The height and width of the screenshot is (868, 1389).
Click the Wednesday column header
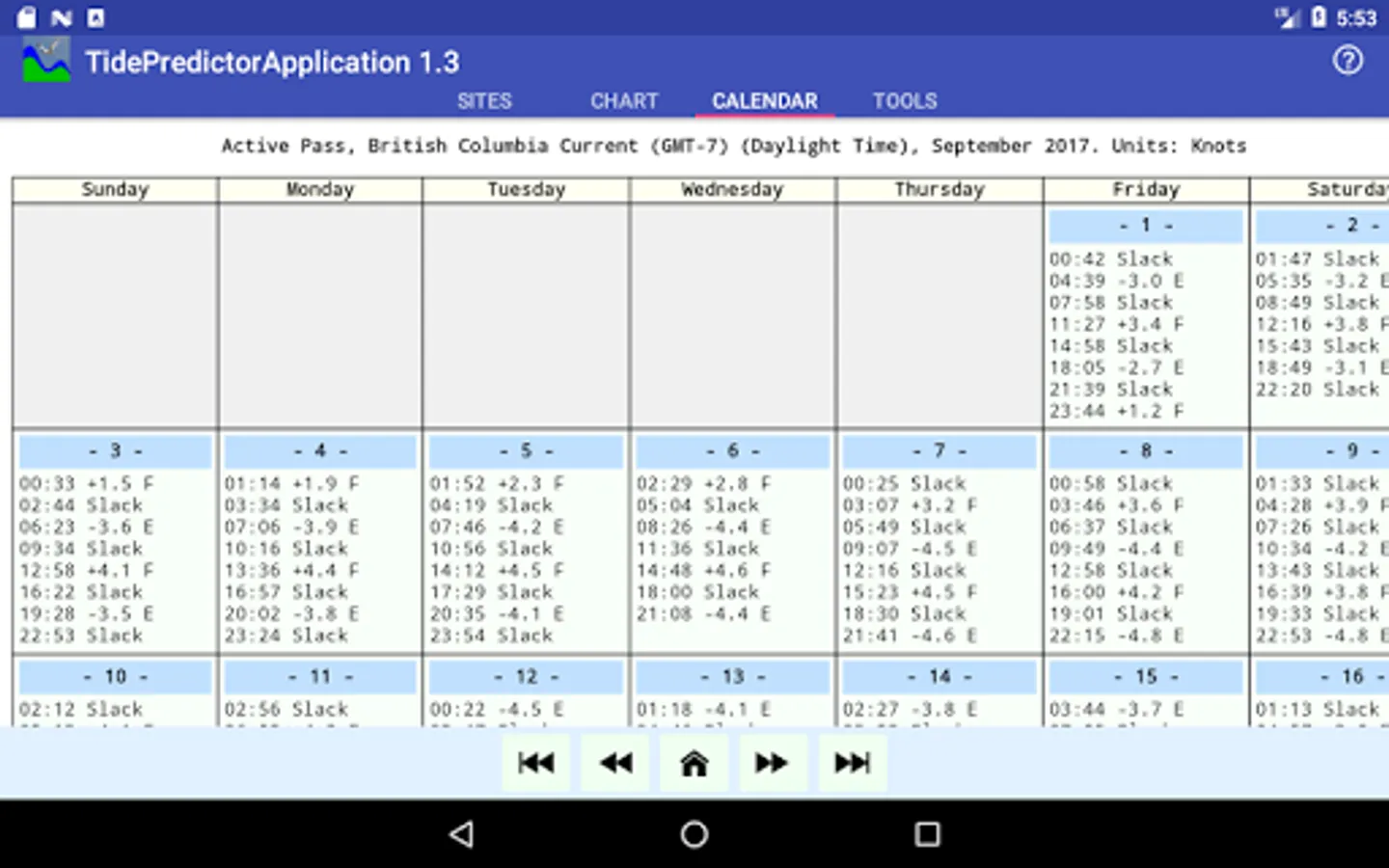(x=732, y=189)
